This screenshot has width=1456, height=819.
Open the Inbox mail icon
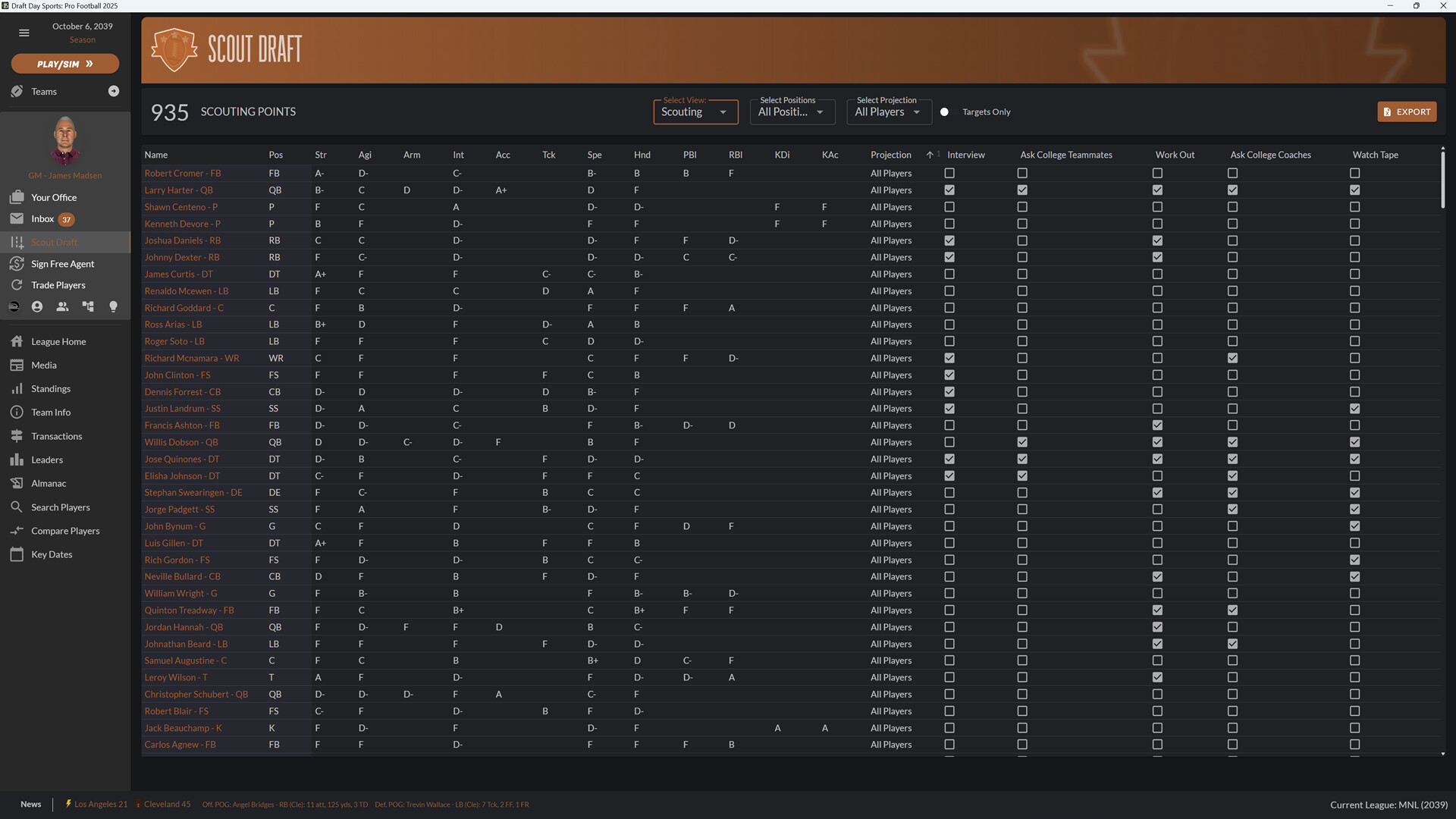(16, 218)
